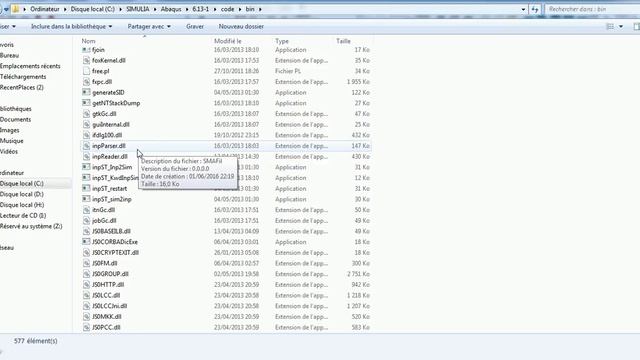Viewport: 640px width, 360px height.
Task: Click the fxpc.dll file icon
Action: 86,82
